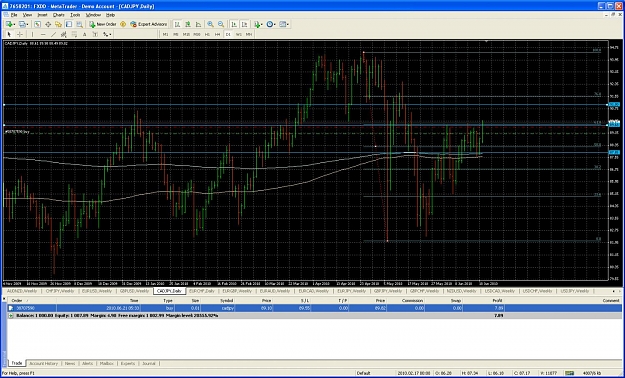Switch chart to M30 timeframe
The width and height of the screenshot is (625, 378).
(197, 34)
